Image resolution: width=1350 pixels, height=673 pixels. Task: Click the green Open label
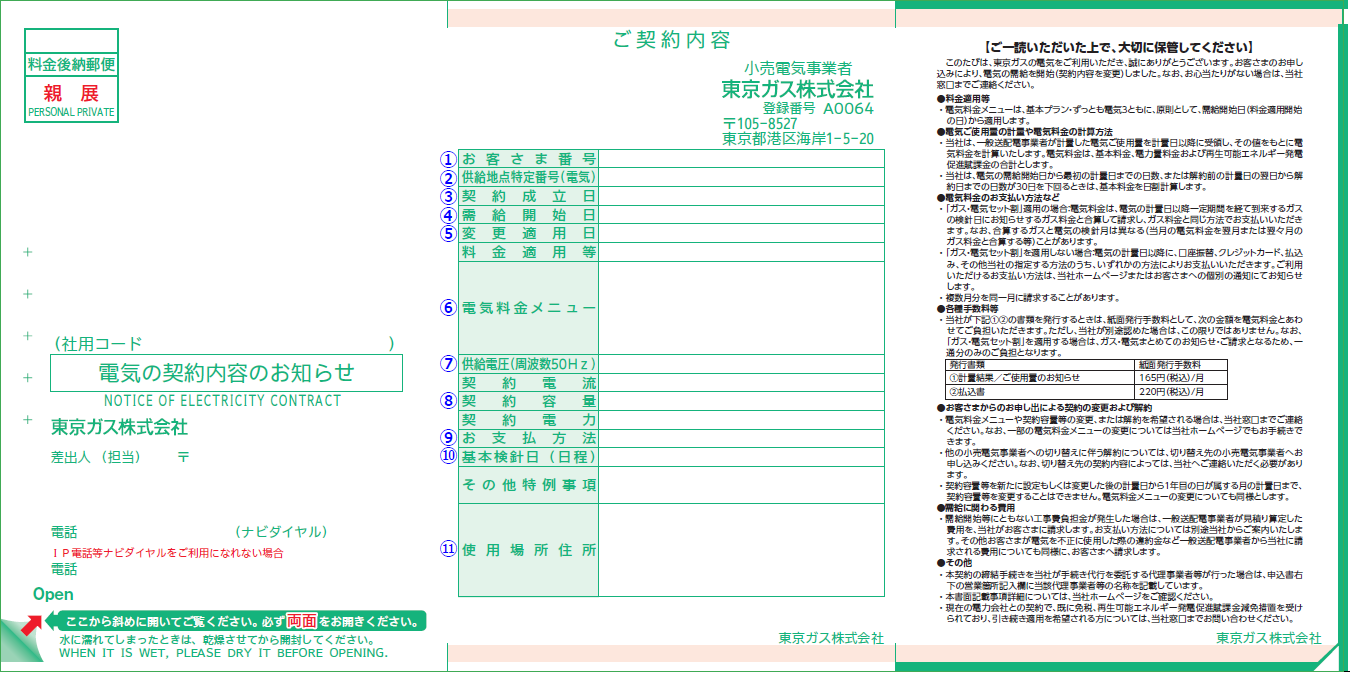click(53, 594)
